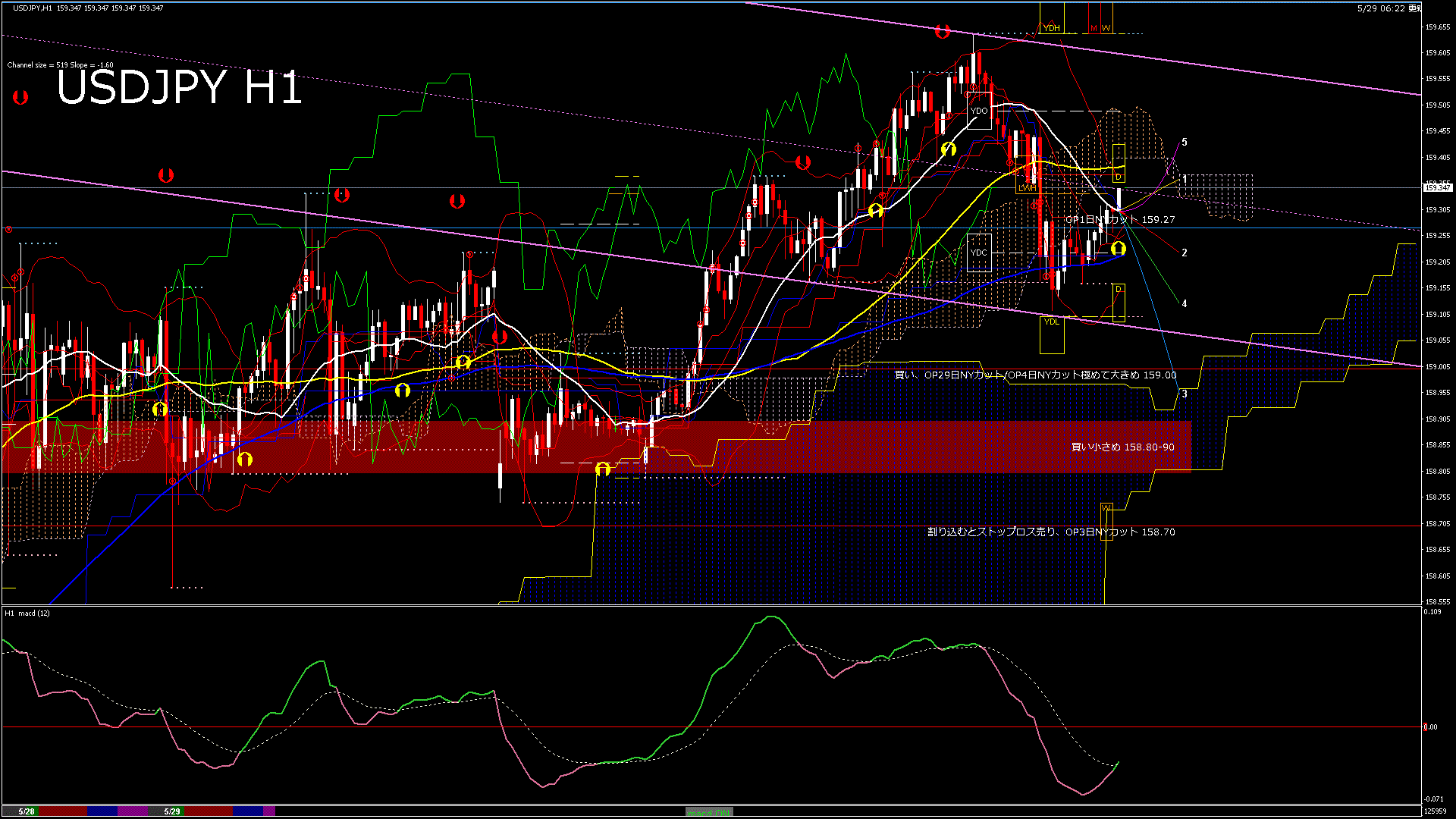
Task: Click the ストップロス売り 158.70 annotation text
Action: coord(1051,532)
